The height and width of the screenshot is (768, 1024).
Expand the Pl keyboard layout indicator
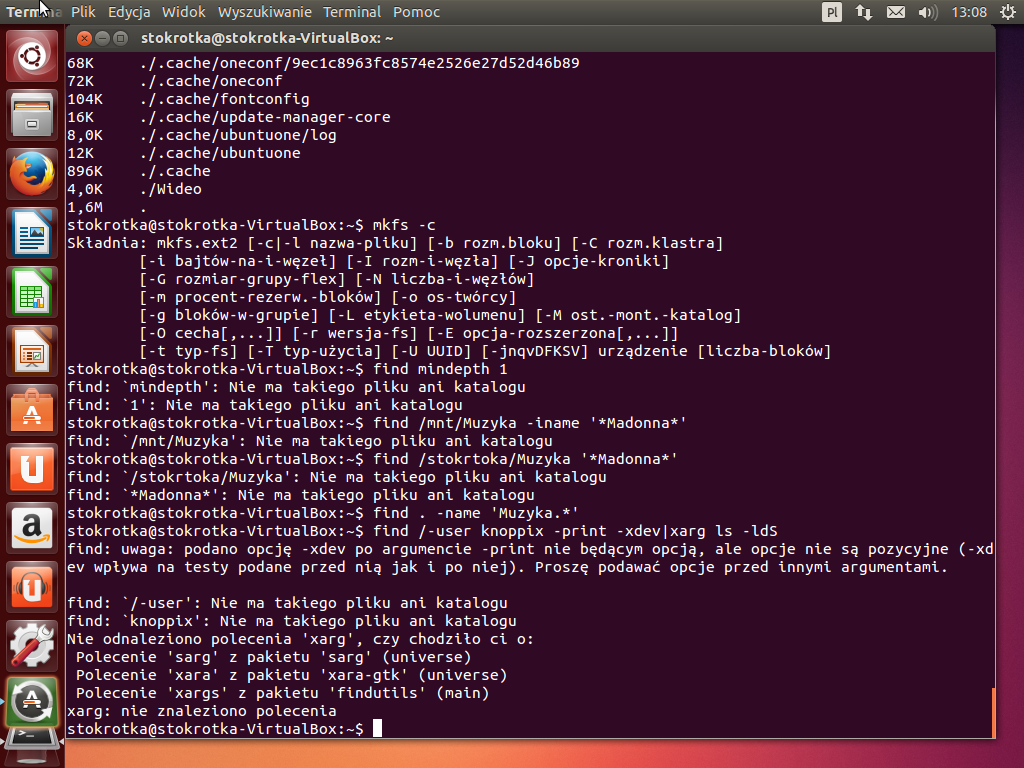pyautogui.click(x=832, y=12)
